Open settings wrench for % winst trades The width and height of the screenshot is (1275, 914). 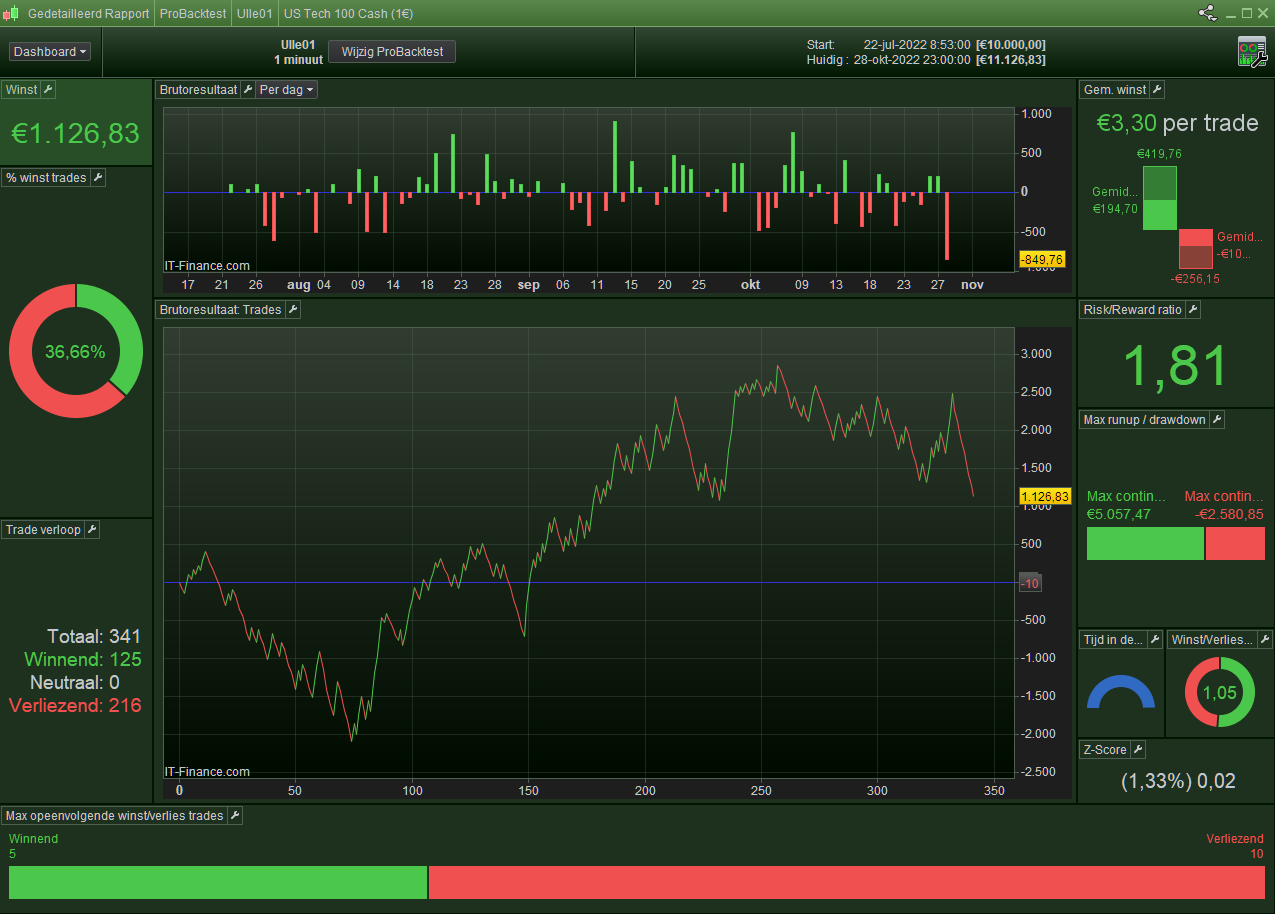coord(98,178)
